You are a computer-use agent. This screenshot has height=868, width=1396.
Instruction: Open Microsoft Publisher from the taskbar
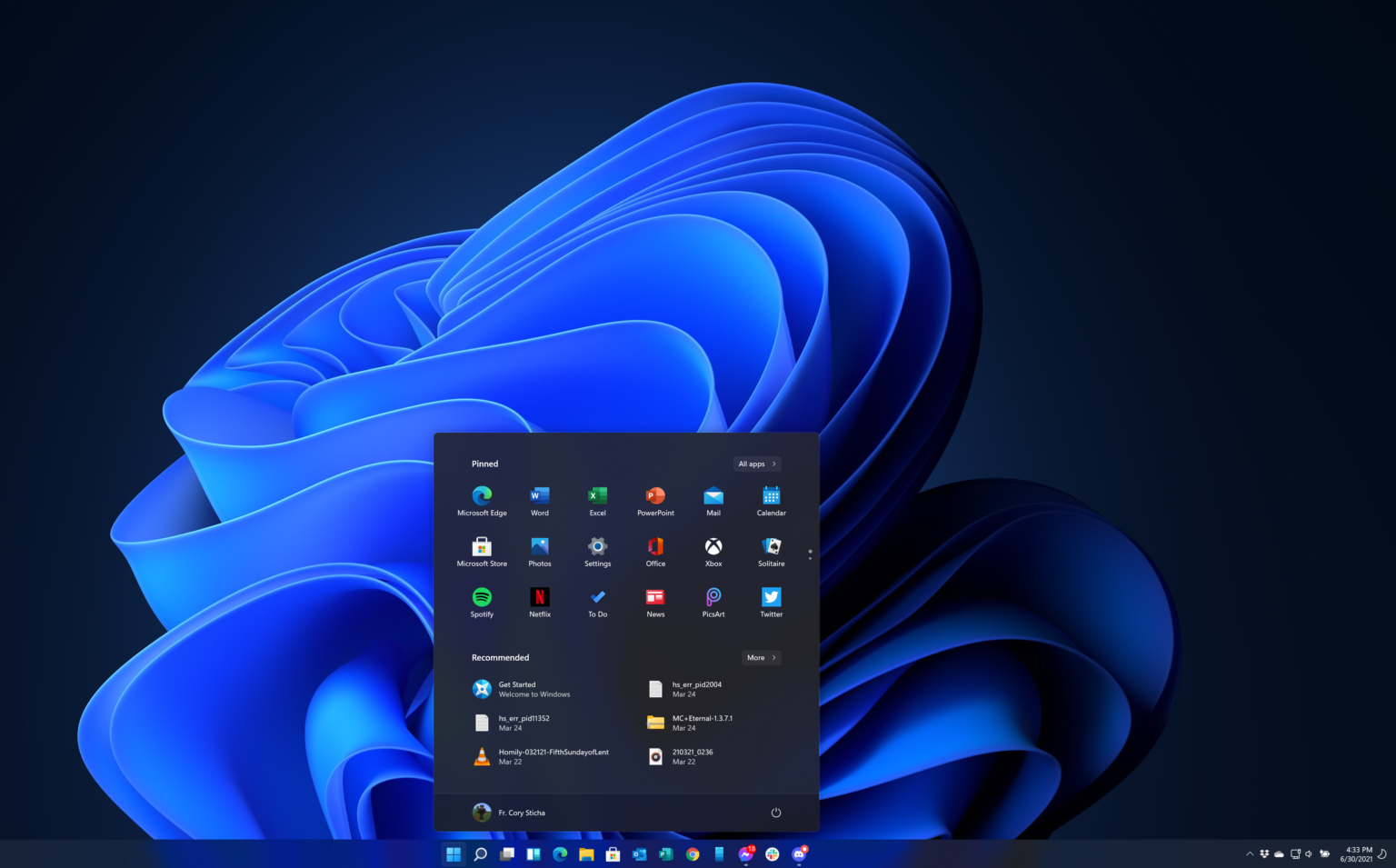[665, 854]
